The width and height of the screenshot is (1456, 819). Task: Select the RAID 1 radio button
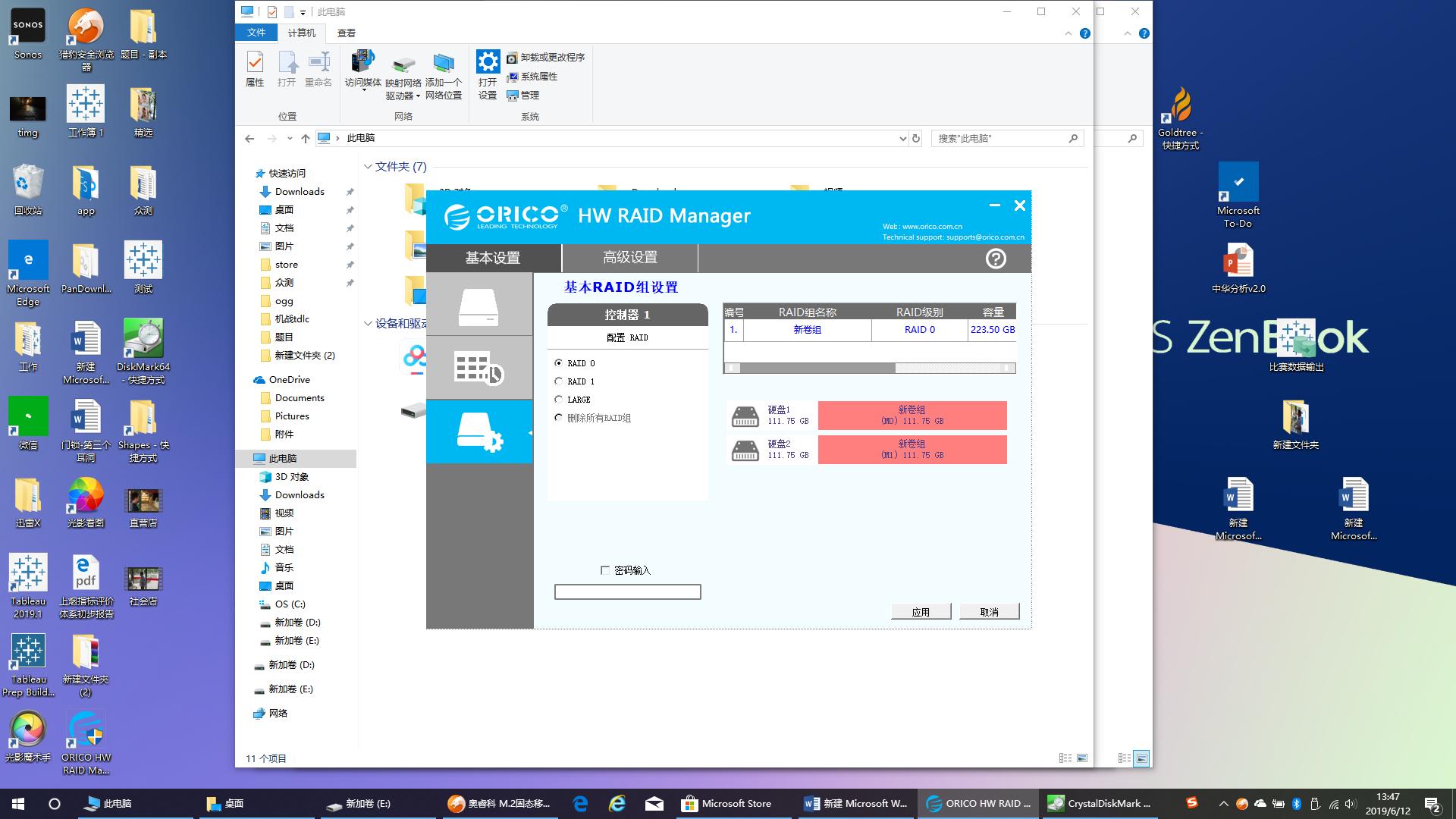559,381
